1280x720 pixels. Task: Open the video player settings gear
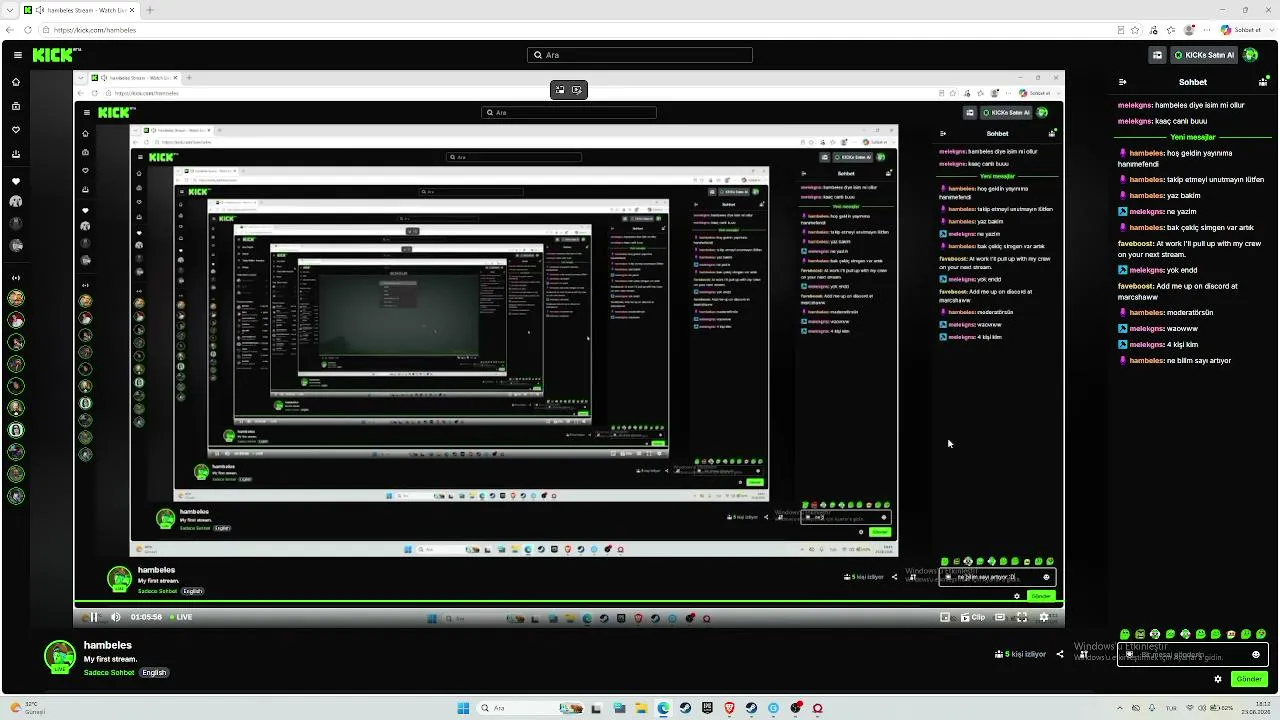tap(1044, 617)
